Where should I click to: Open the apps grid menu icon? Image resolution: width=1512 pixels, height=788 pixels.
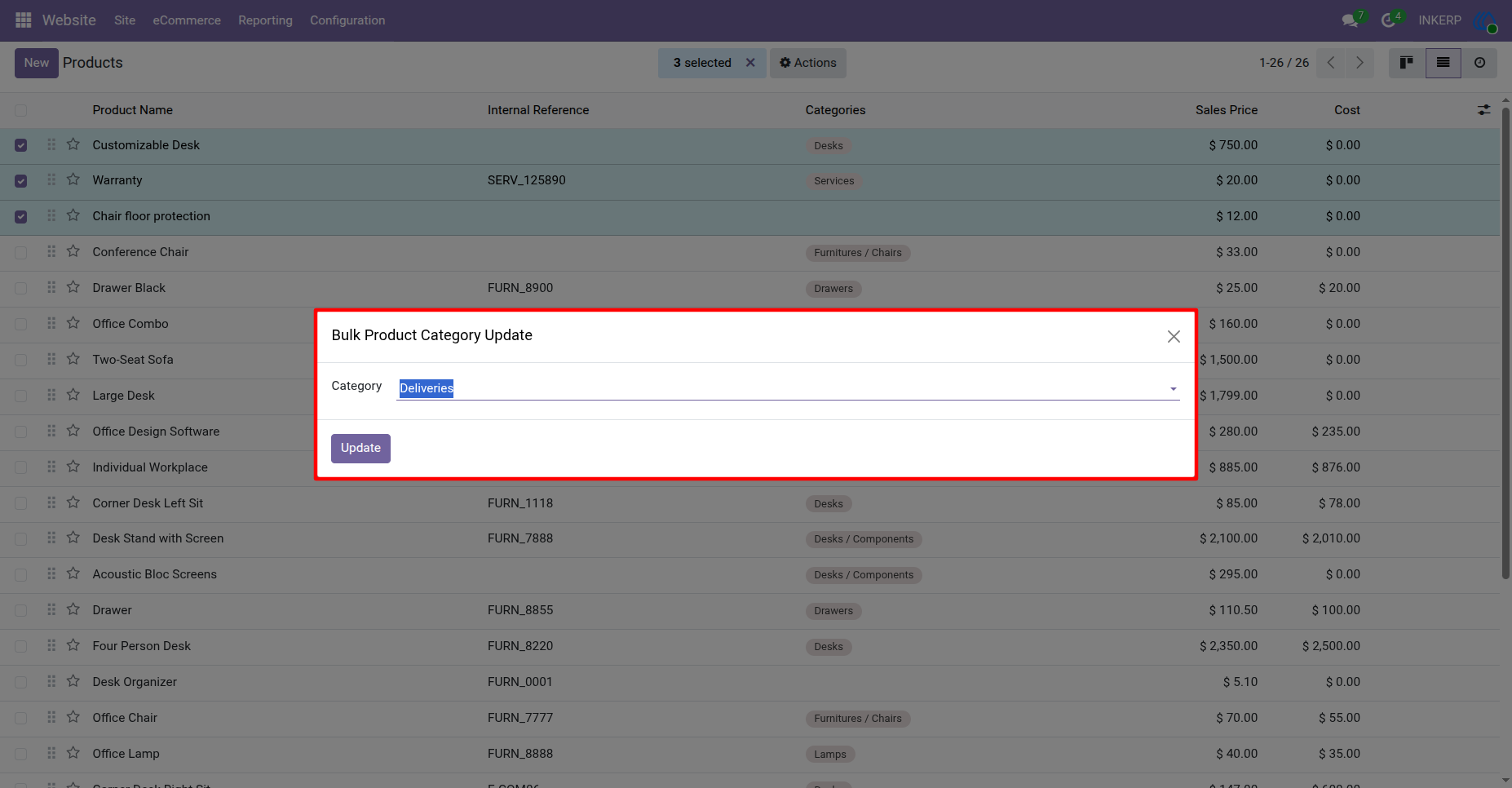[x=23, y=20]
